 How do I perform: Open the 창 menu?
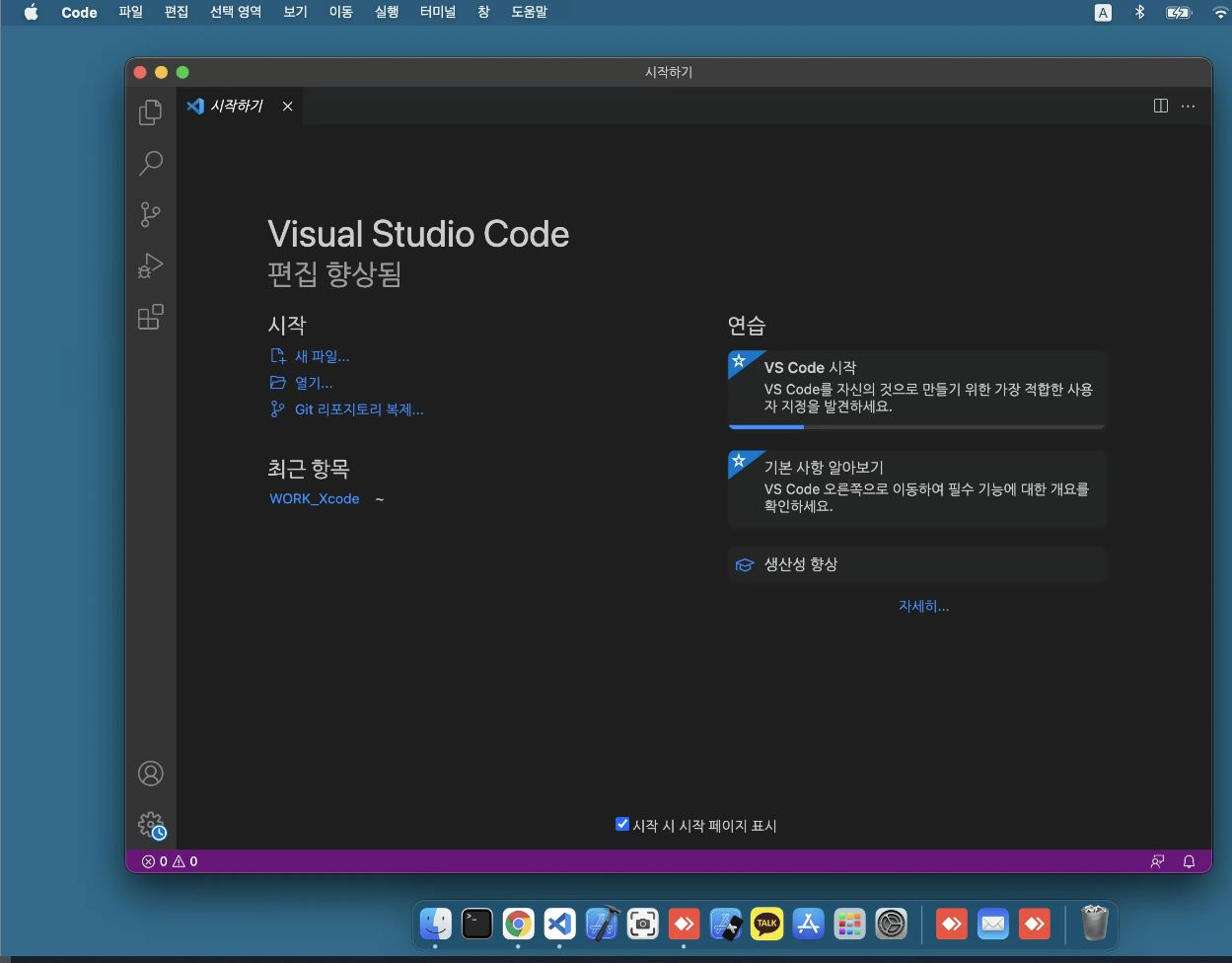click(x=483, y=12)
